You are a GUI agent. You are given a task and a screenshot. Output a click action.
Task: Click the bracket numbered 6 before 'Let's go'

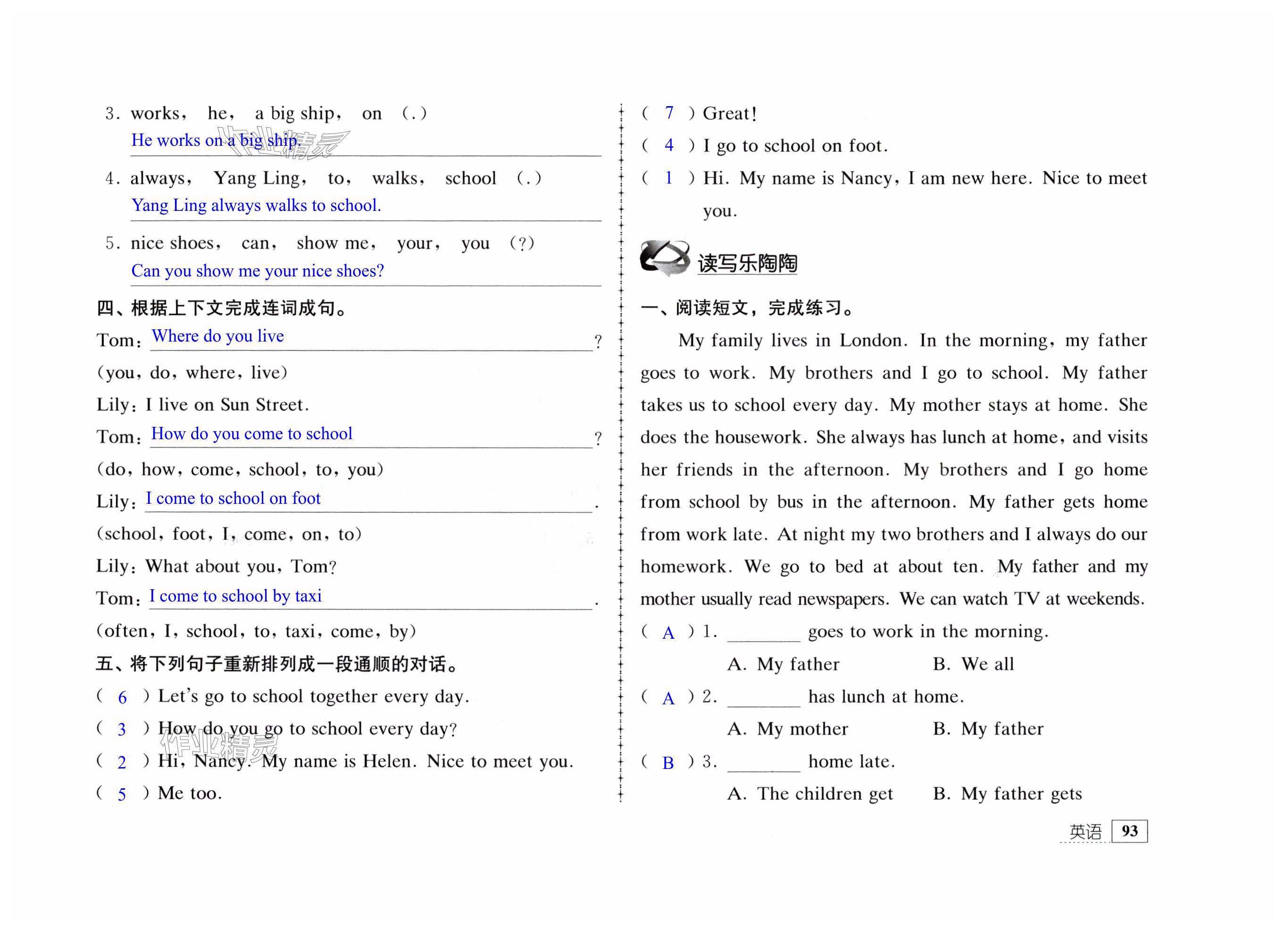click(x=122, y=697)
